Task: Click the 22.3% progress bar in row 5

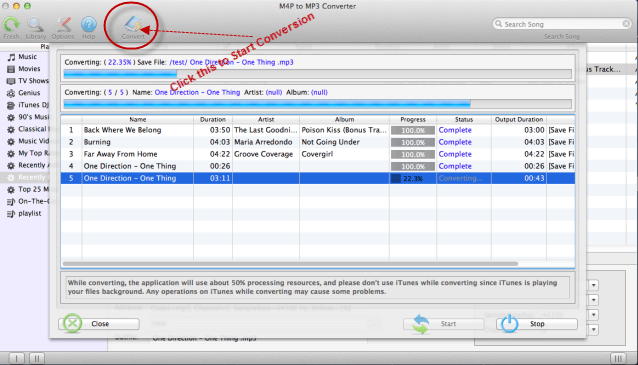Action: (x=413, y=178)
